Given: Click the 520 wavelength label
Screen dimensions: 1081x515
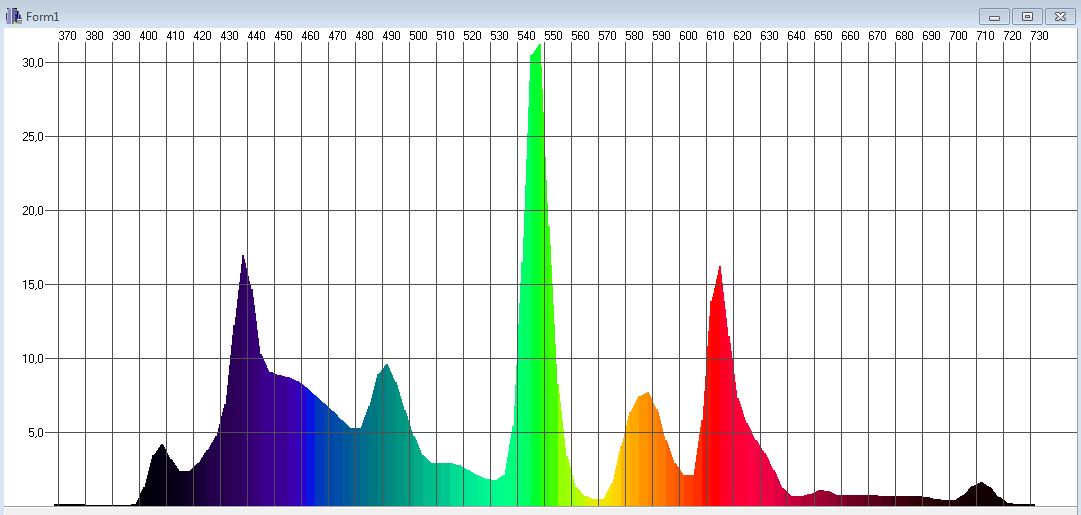Looking at the screenshot, I should 472,36.
